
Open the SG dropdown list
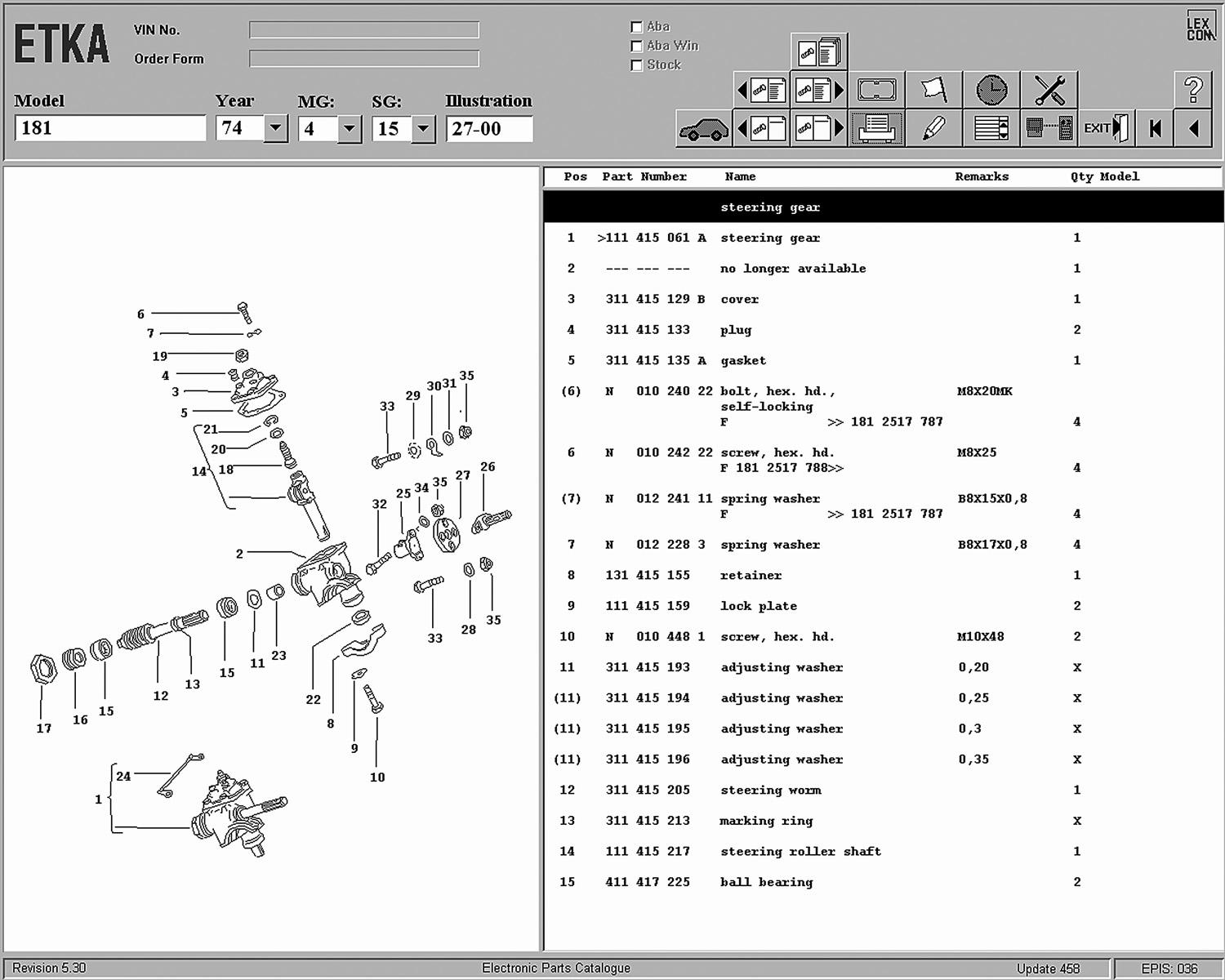point(423,129)
